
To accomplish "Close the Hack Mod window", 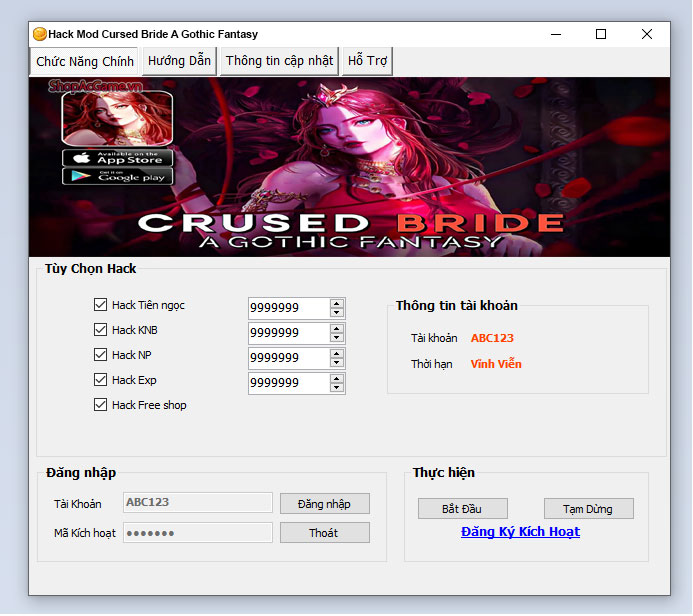I will point(647,34).
